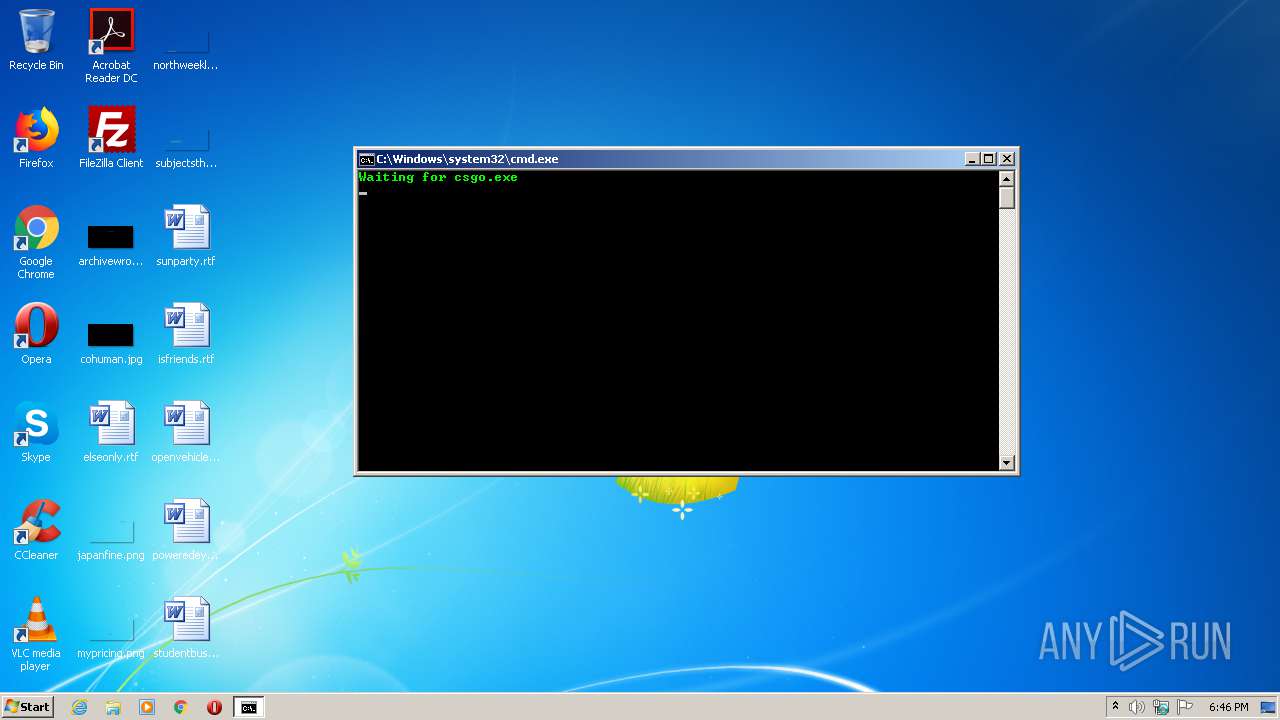Select the sunparty.rtf document icon
The image size is (1280, 720).
pyautogui.click(x=186, y=236)
